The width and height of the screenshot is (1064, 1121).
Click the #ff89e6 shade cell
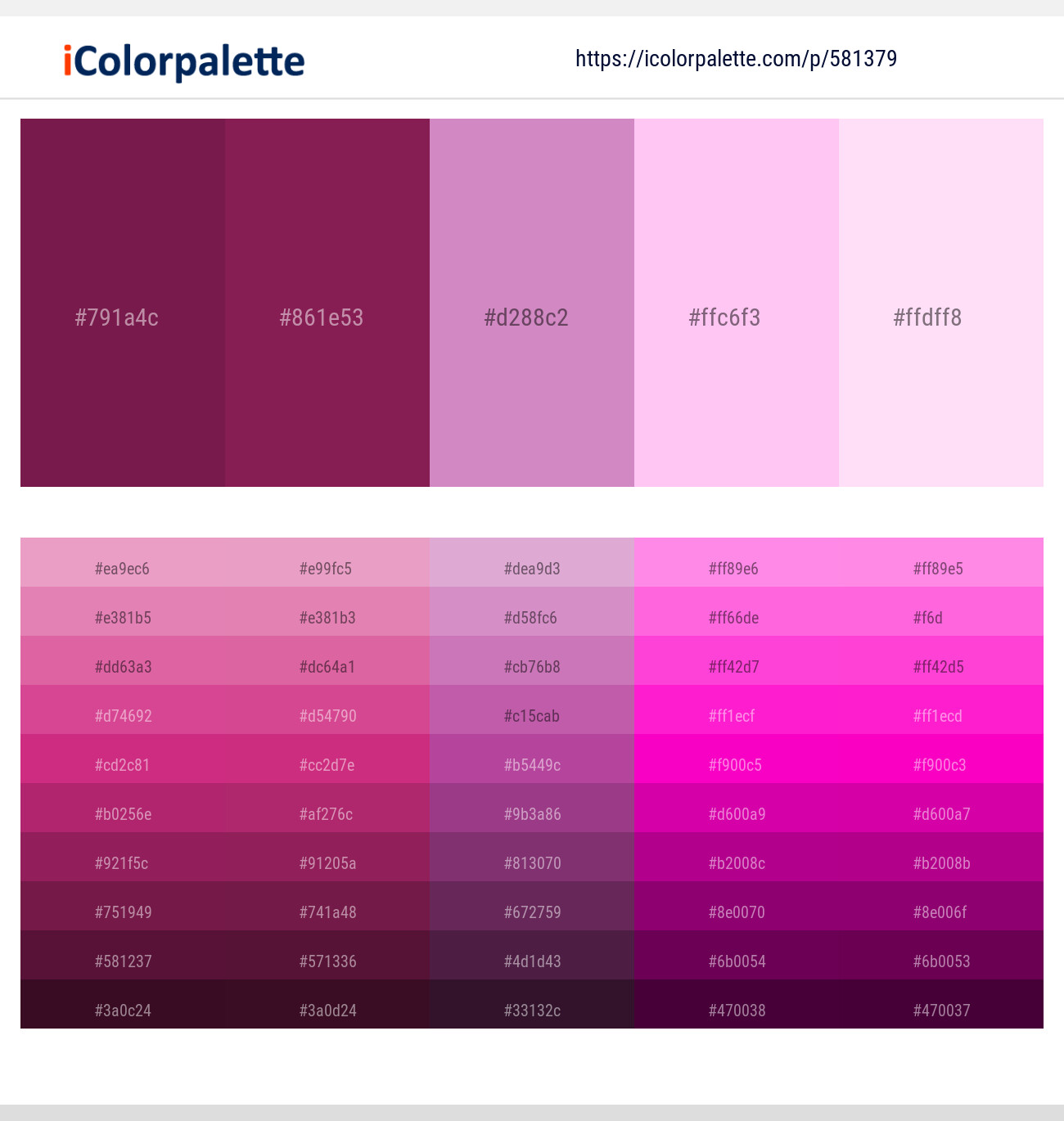[x=735, y=568]
